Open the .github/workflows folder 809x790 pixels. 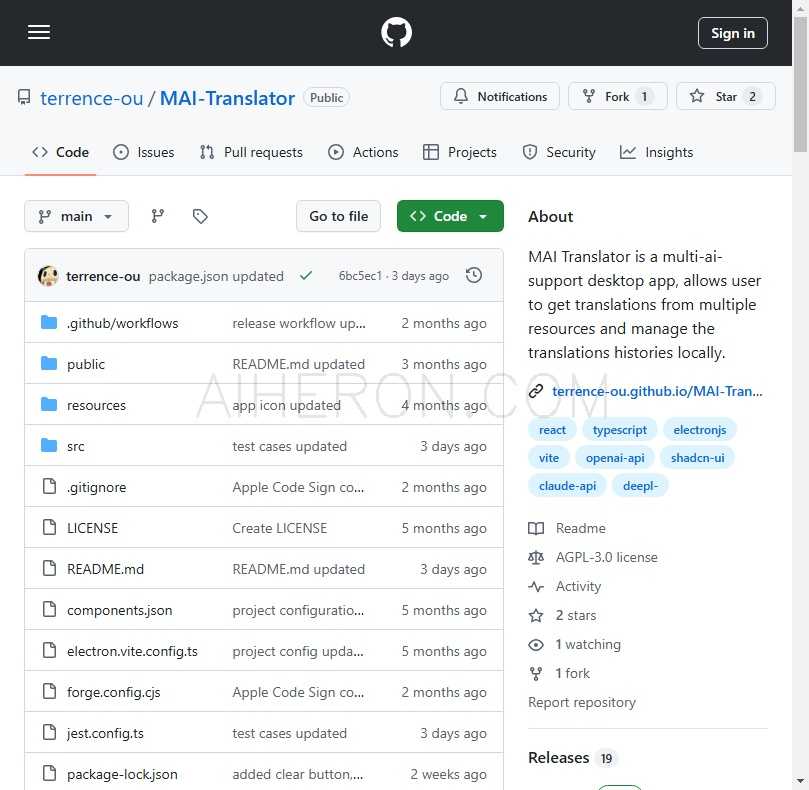pos(122,324)
